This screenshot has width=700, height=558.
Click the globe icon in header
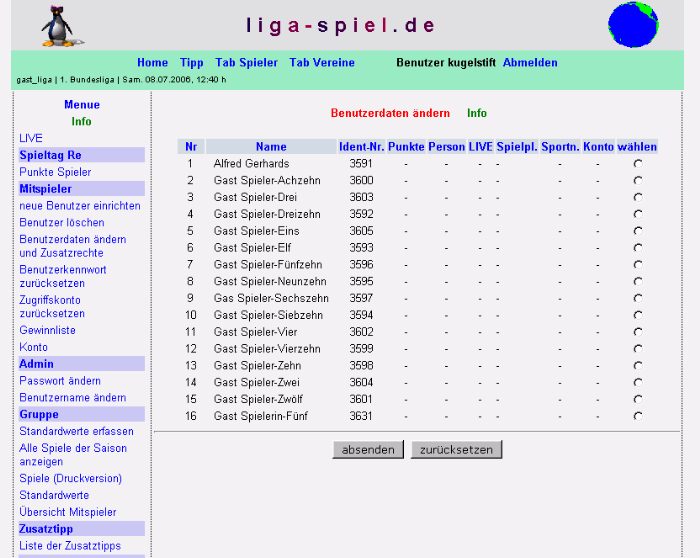click(x=633, y=25)
